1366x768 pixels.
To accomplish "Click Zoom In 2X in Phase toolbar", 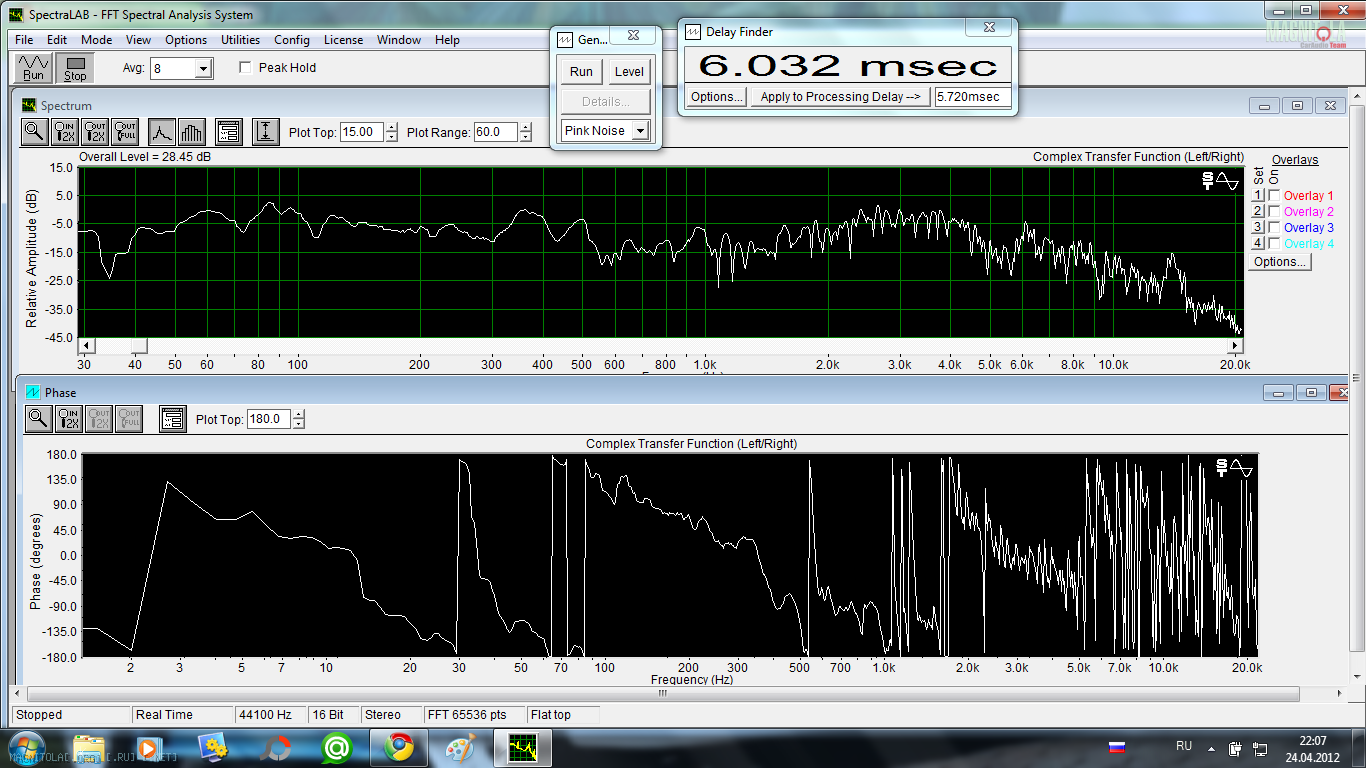I will tap(68, 418).
